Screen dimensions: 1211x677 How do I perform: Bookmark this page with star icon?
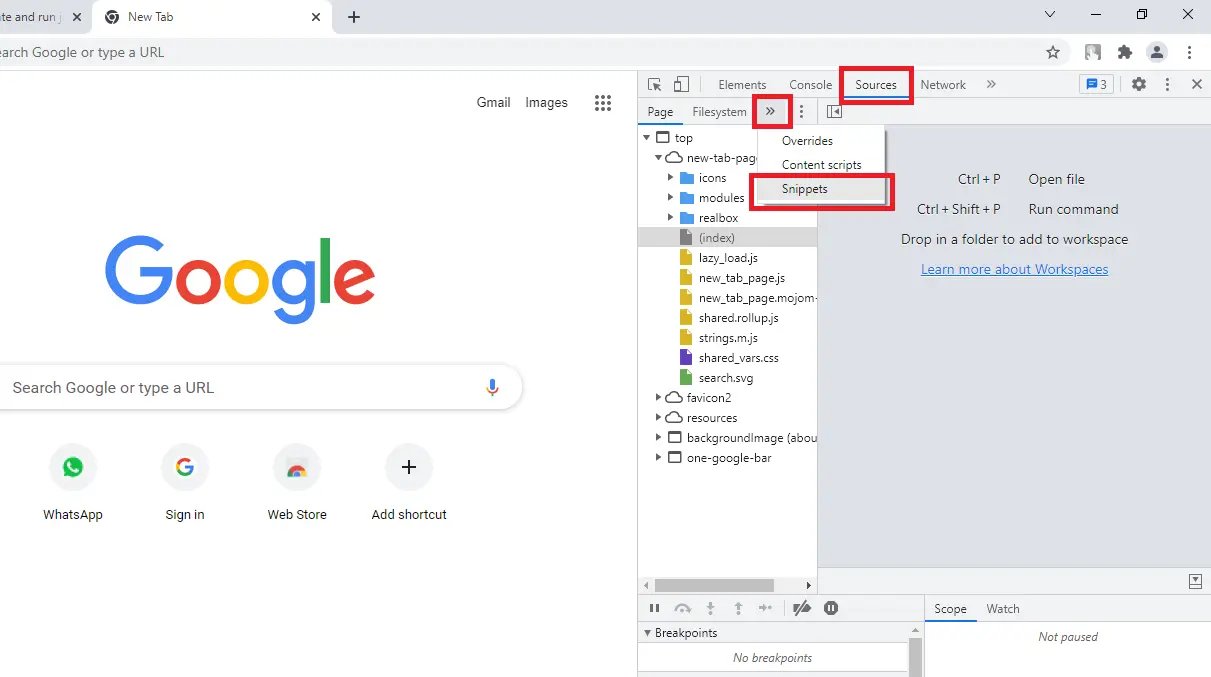click(x=1053, y=52)
